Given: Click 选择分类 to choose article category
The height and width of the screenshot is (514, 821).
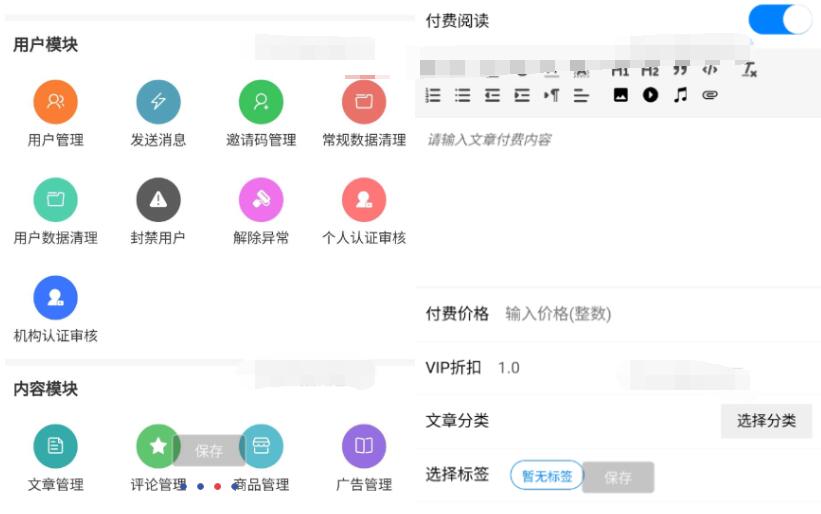Looking at the screenshot, I should 766,421.
